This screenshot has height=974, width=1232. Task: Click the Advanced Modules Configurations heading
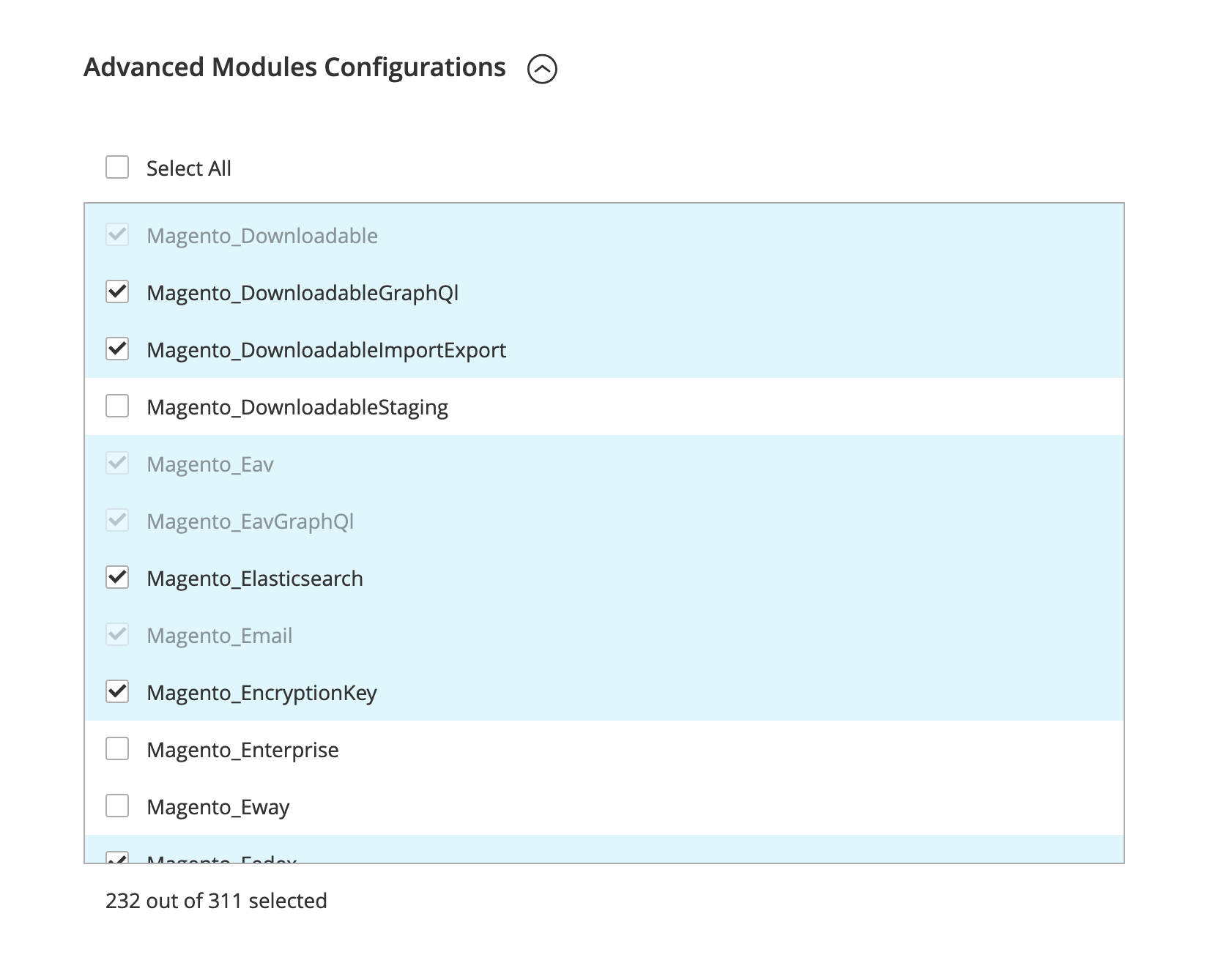[294, 67]
